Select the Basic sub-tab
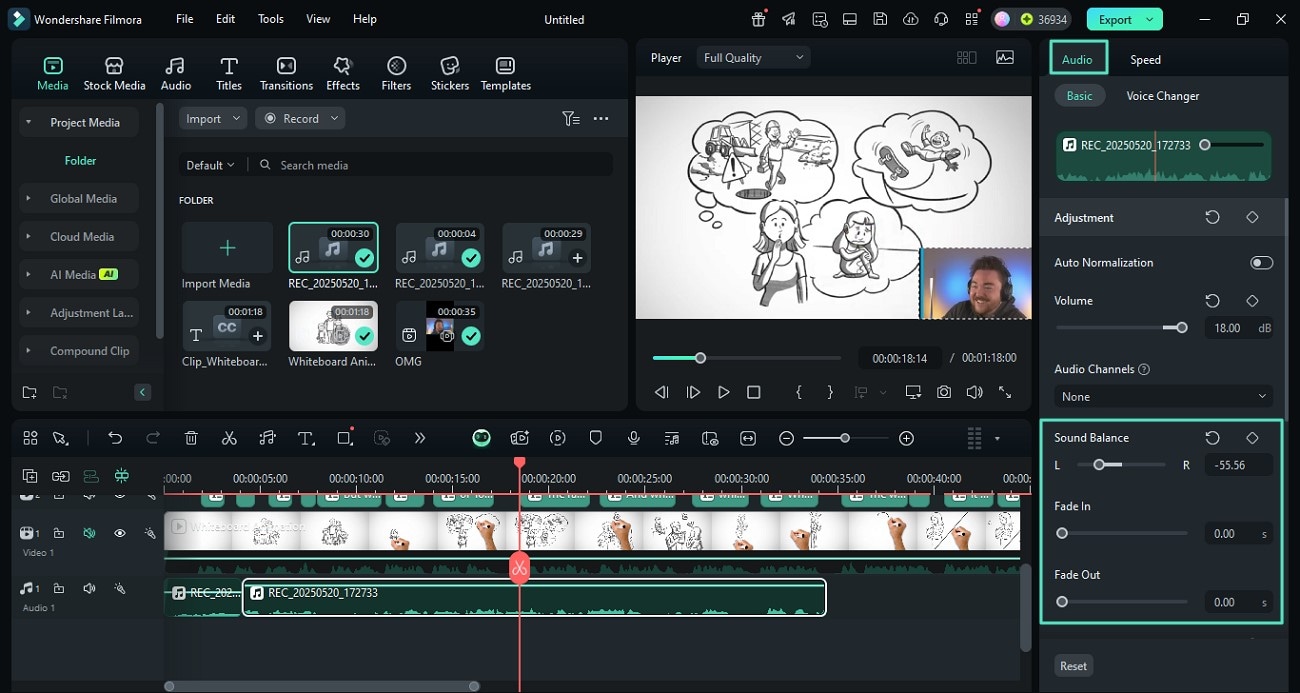This screenshot has width=1300, height=693. click(1080, 96)
